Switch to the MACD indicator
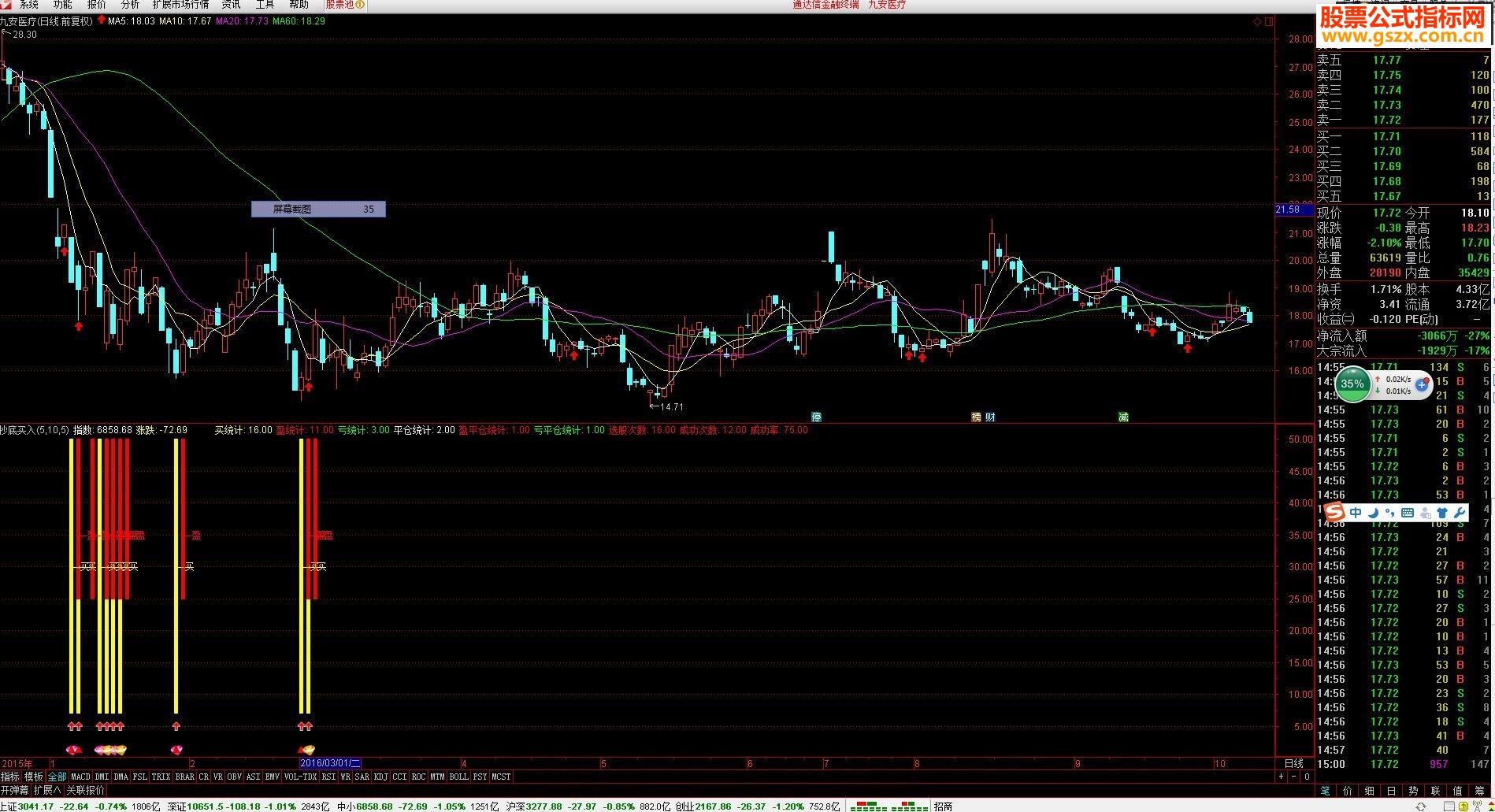Viewport: 1495px width, 812px height. tap(80, 777)
